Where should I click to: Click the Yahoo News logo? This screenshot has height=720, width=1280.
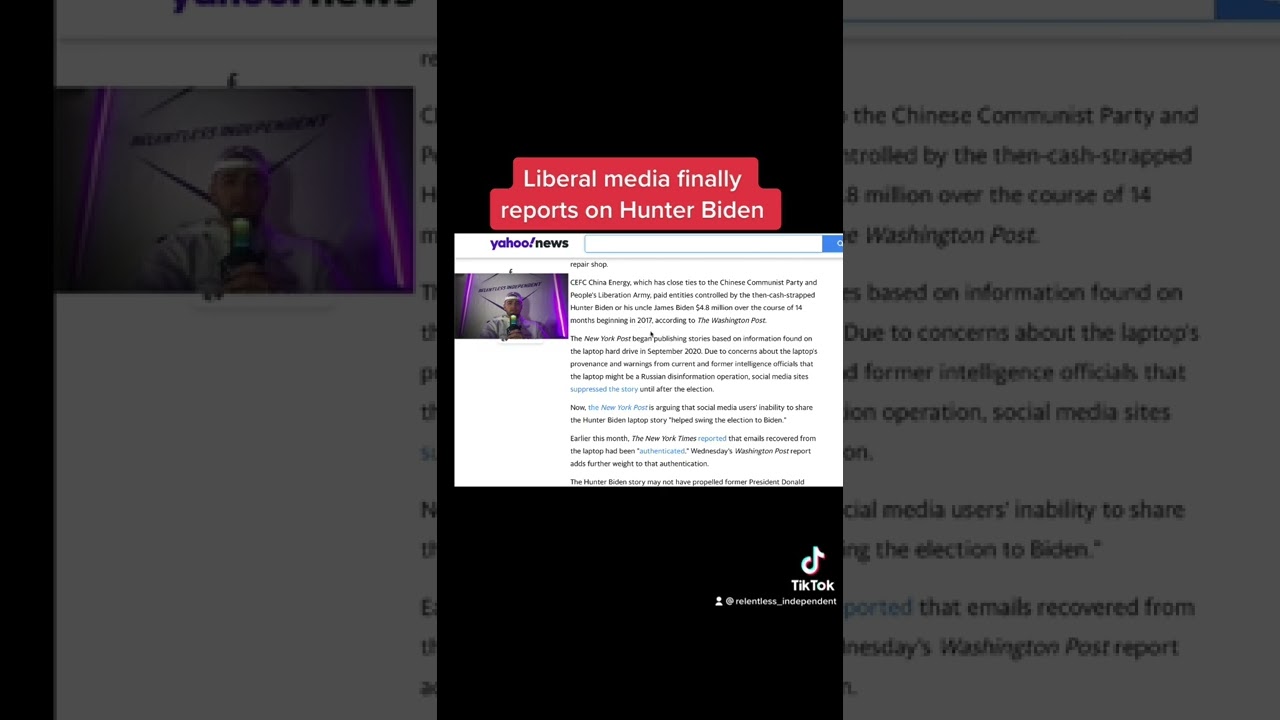pyautogui.click(x=529, y=243)
